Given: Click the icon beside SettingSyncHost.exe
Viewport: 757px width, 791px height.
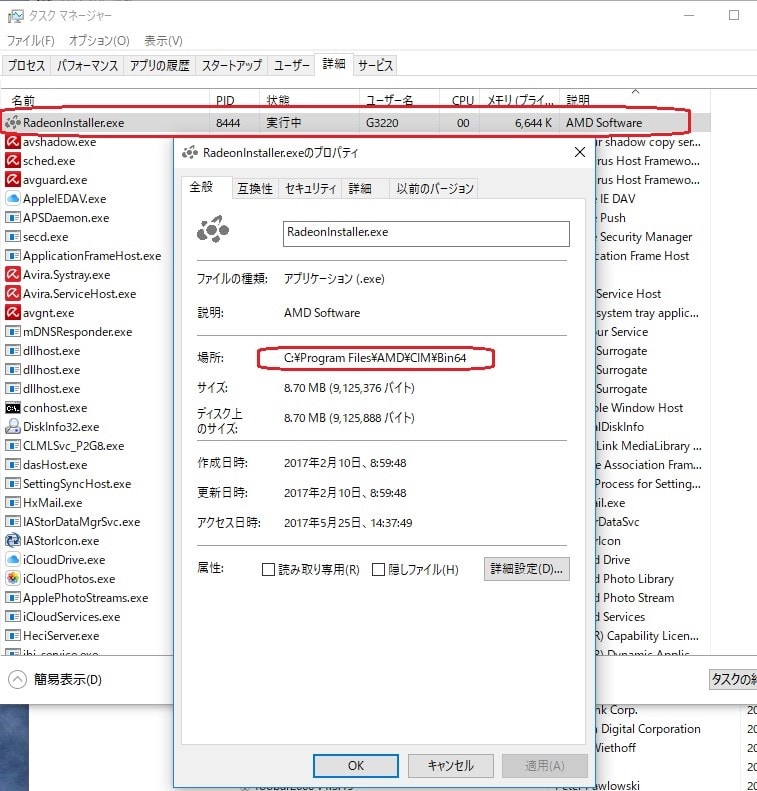Looking at the screenshot, I should tap(13, 484).
